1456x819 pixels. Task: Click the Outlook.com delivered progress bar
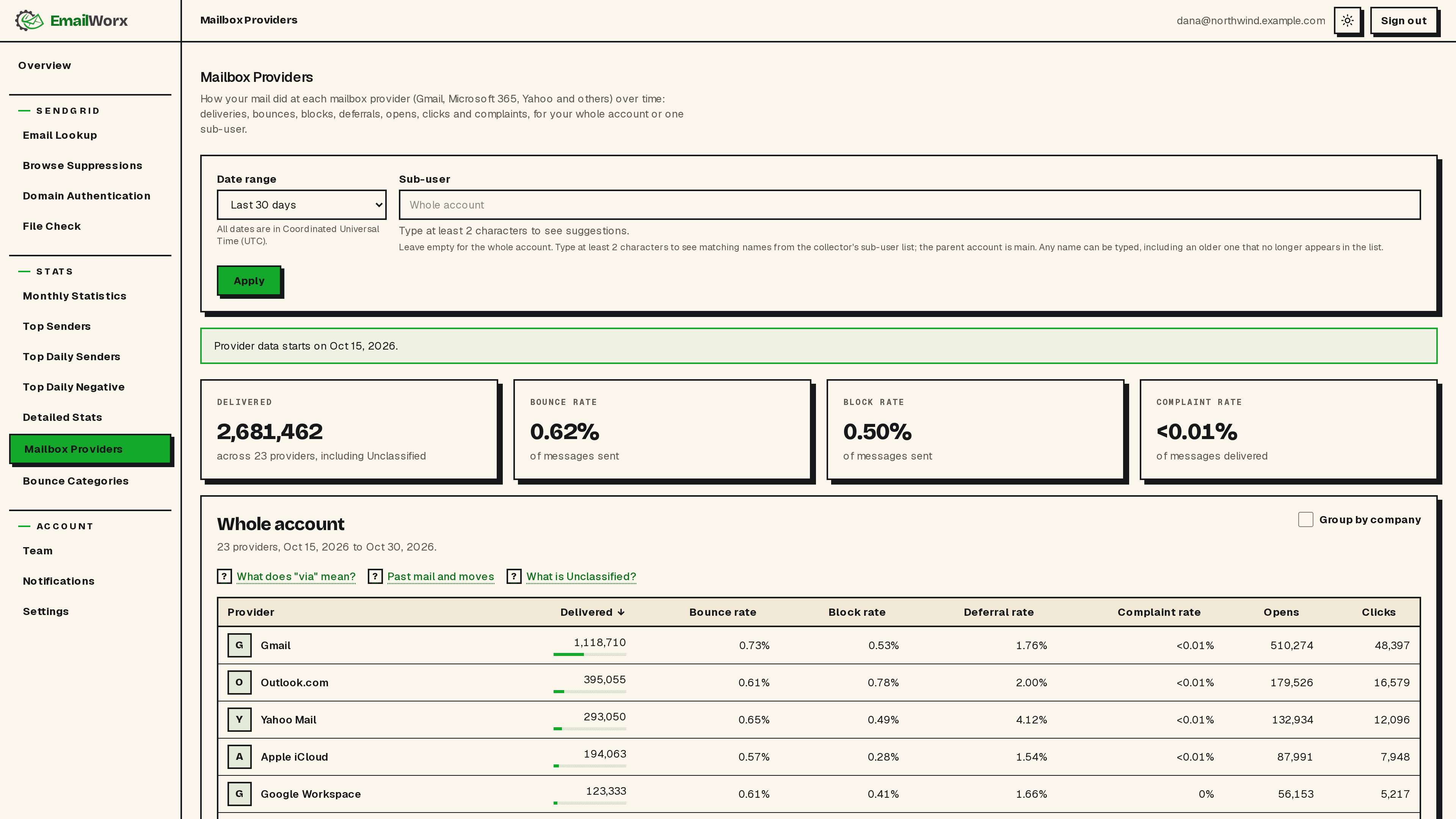pyautogui.click(x=590, y=692)
